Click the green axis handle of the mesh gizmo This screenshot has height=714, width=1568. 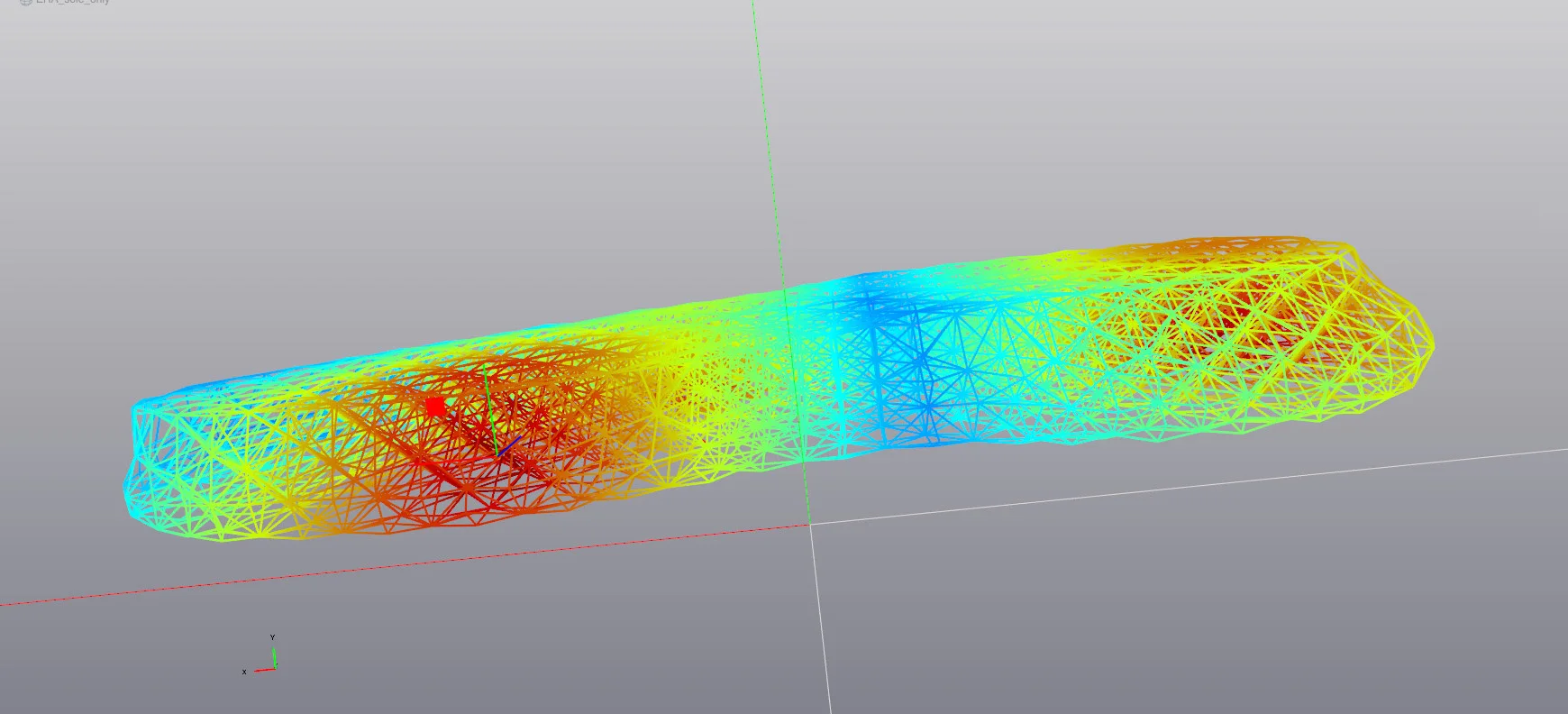tap(489, 410)
